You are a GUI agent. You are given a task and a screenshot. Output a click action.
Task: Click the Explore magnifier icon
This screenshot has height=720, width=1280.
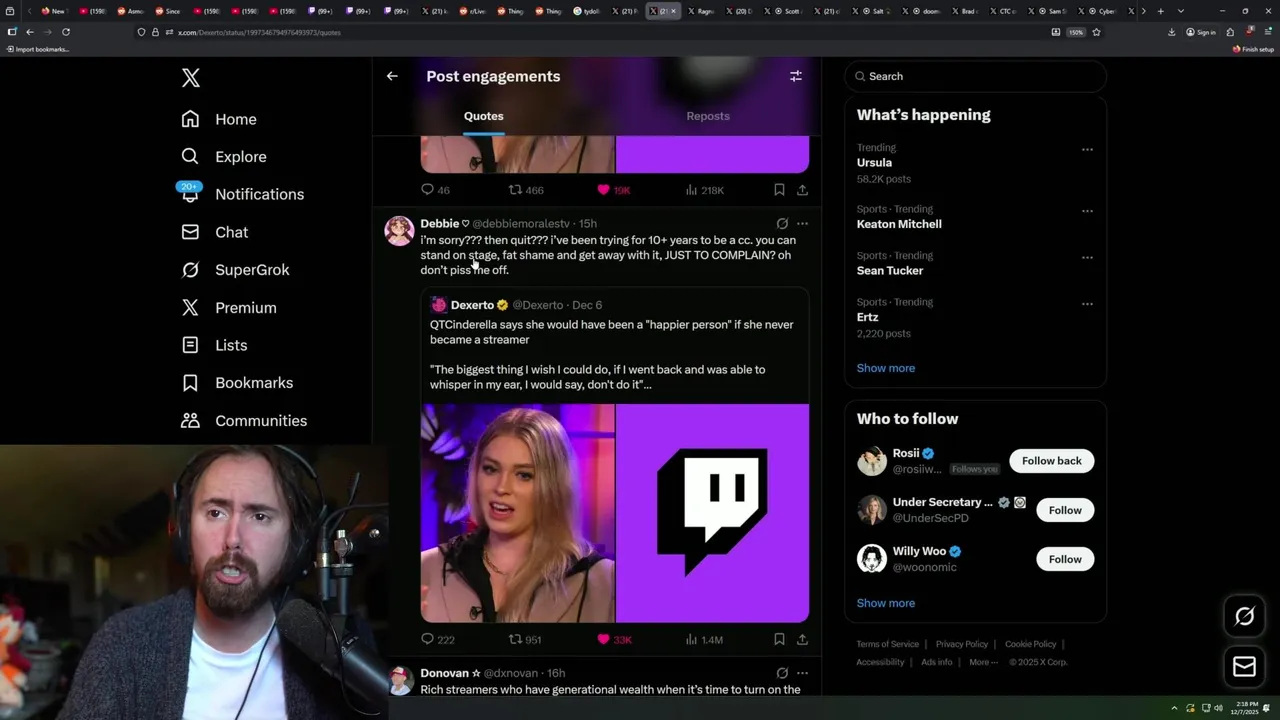click(190, 157)
